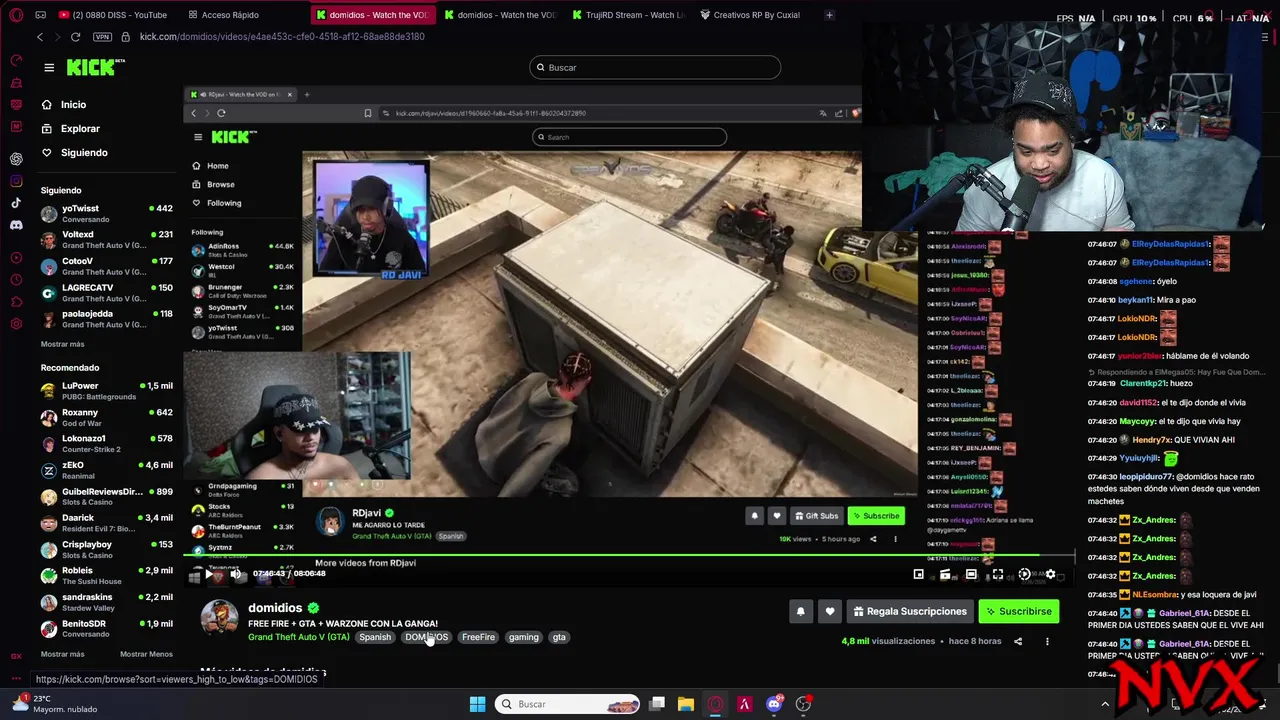Screen dimensions: 1280x720
Task: Expand Siguiendo list with Mostrar más
Action: (62, 344)
